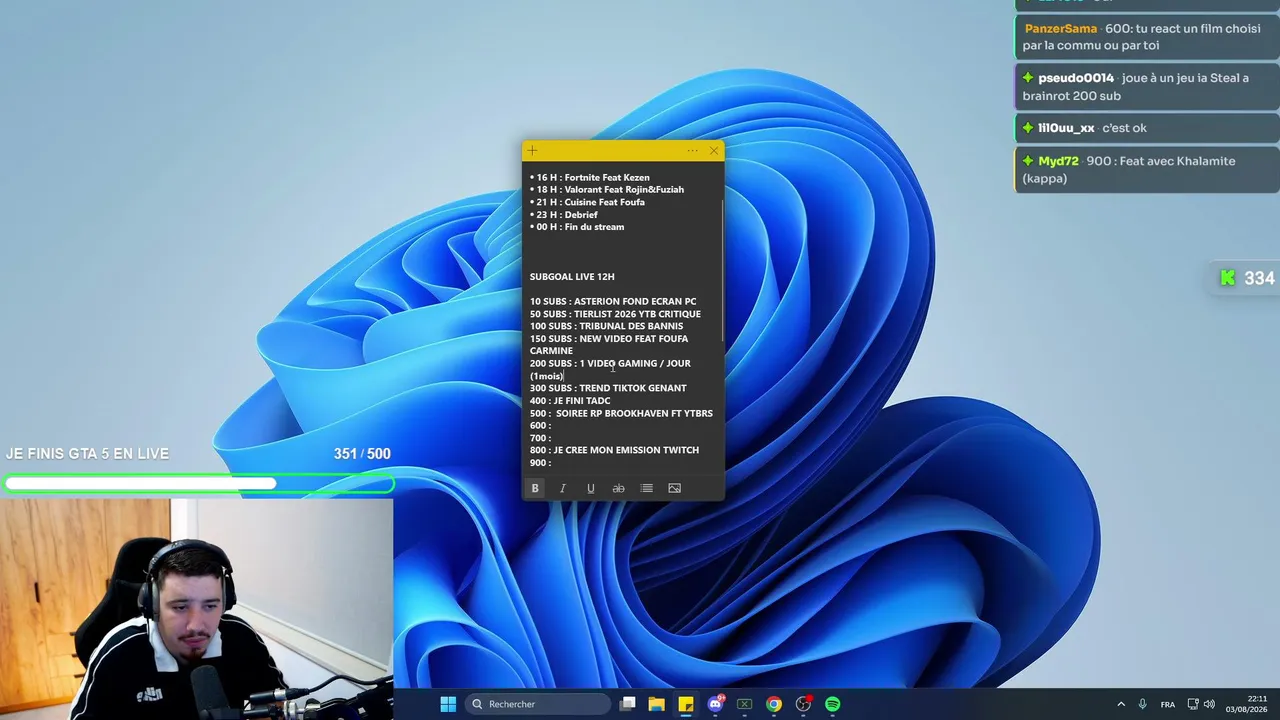
Task: Open the clock showing 22:11 and date
Action: point(1246,704)
